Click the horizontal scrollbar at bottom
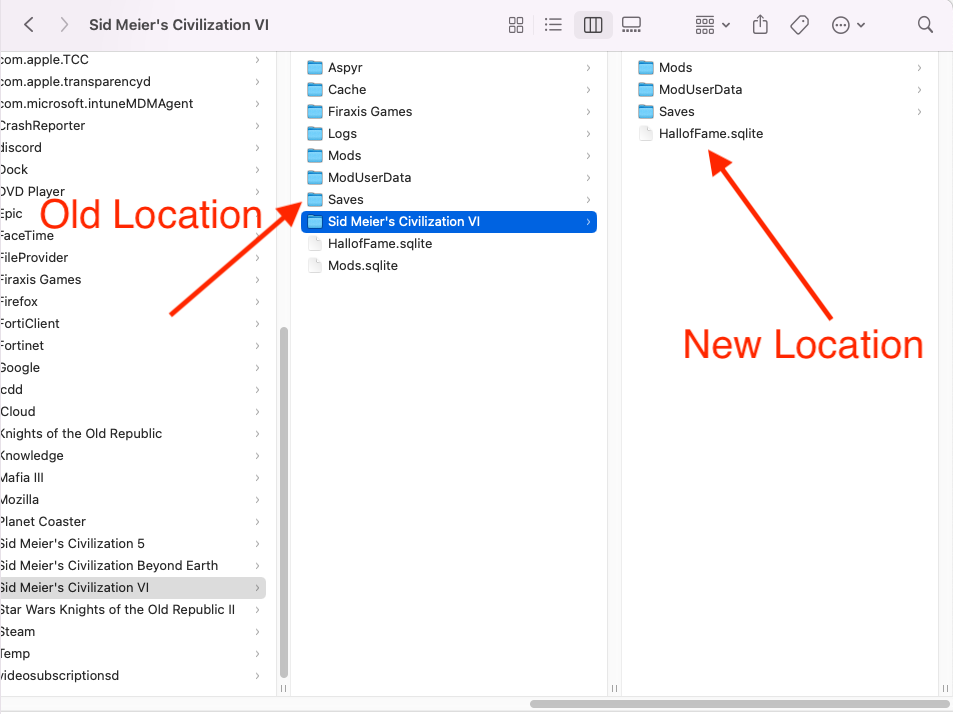Image resolution: width=953 pixels, height=714 pixels. [x=739, y=704]
